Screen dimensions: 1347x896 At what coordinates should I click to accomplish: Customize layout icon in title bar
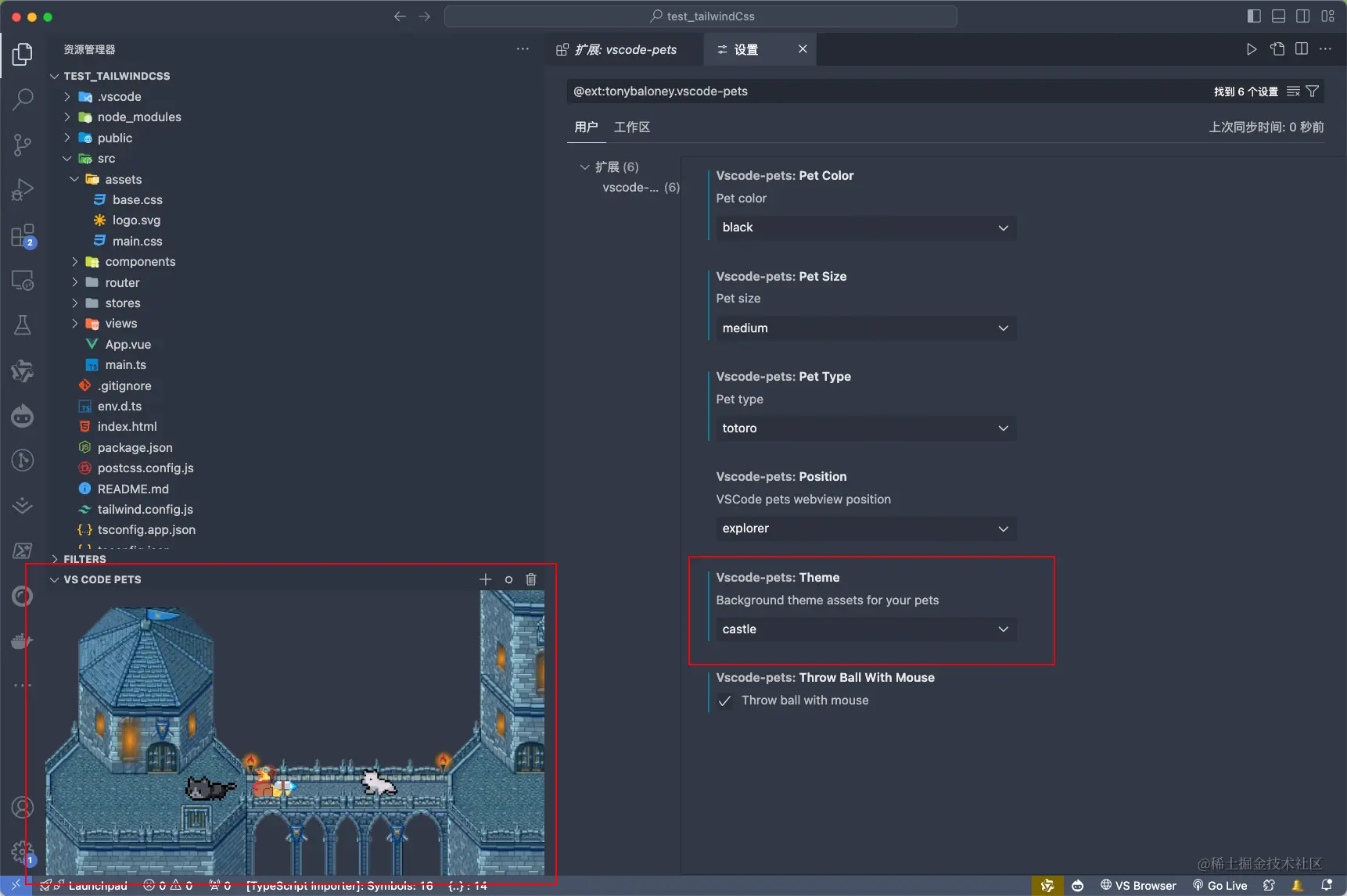click(1328, 16)
